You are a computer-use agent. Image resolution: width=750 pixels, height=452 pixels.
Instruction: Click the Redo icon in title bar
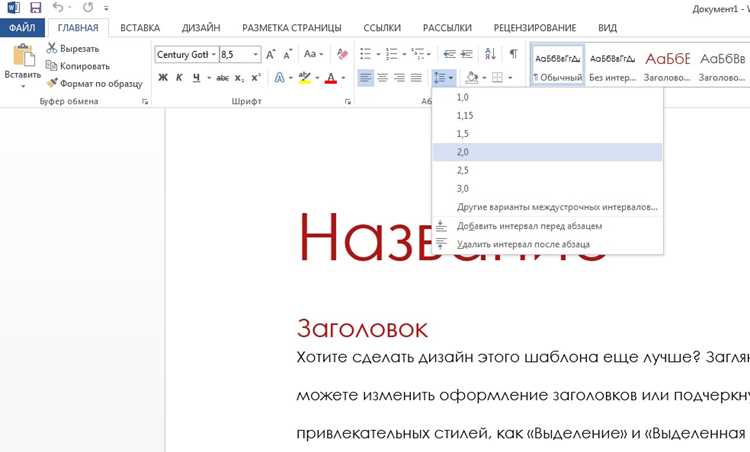88,8
